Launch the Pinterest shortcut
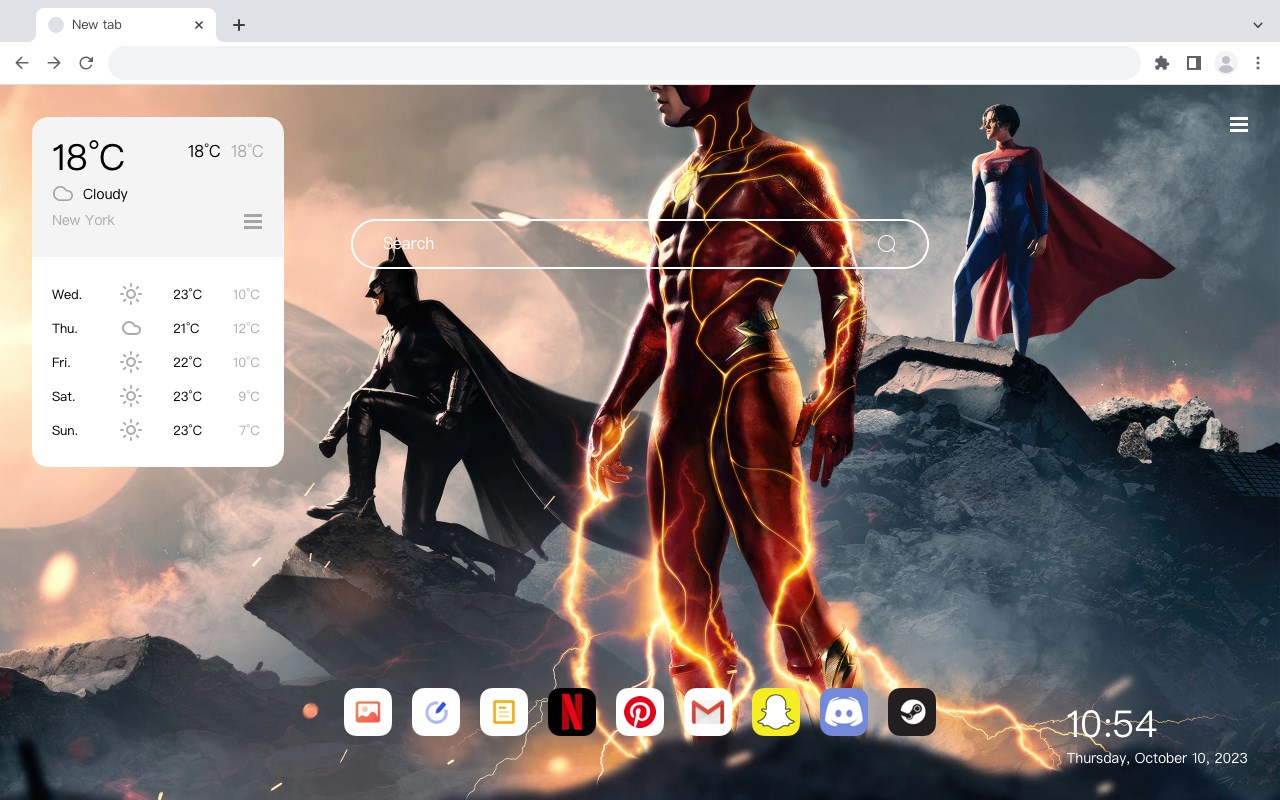 click(x=640, y=712)
